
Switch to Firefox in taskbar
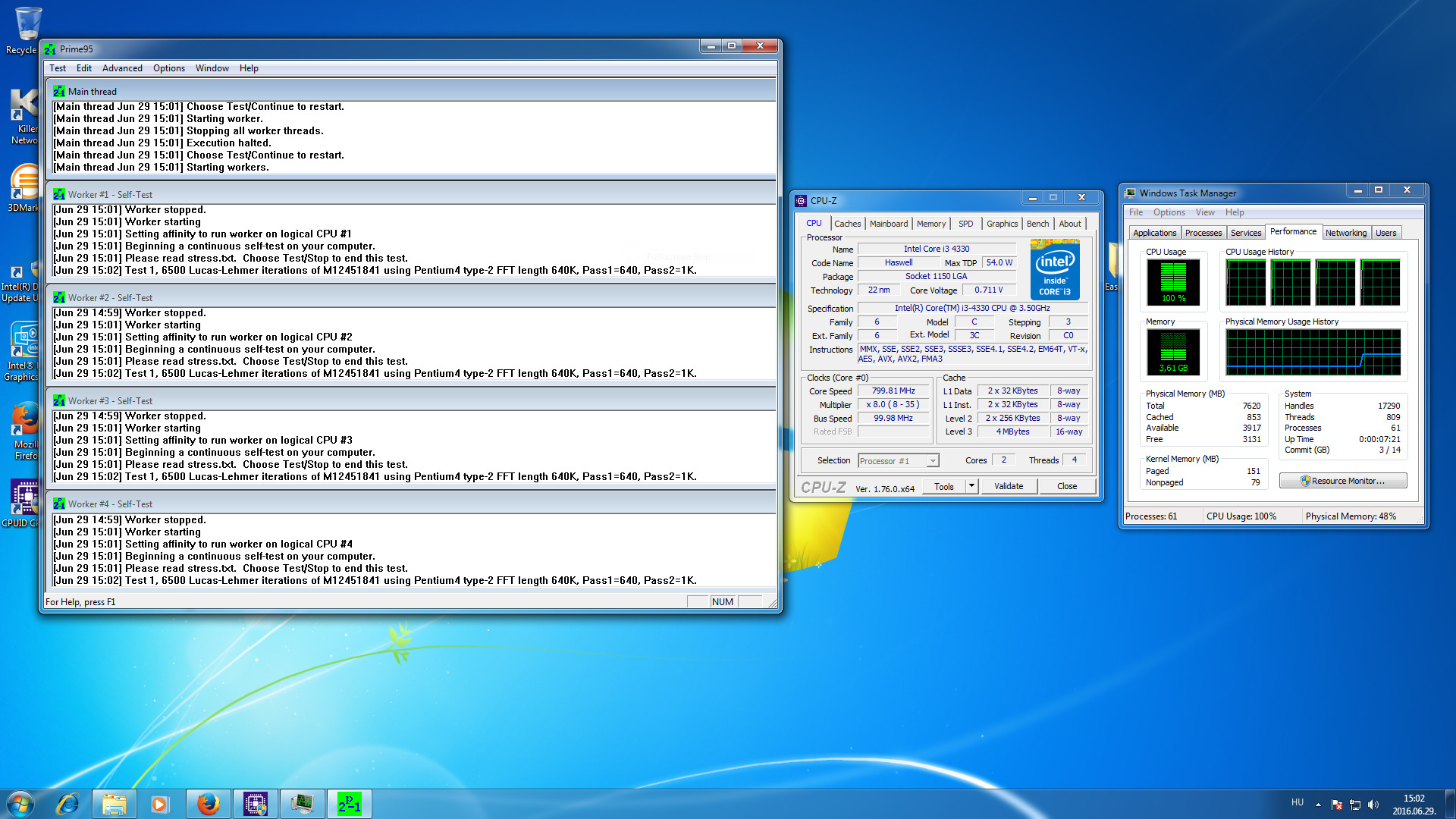208,804
